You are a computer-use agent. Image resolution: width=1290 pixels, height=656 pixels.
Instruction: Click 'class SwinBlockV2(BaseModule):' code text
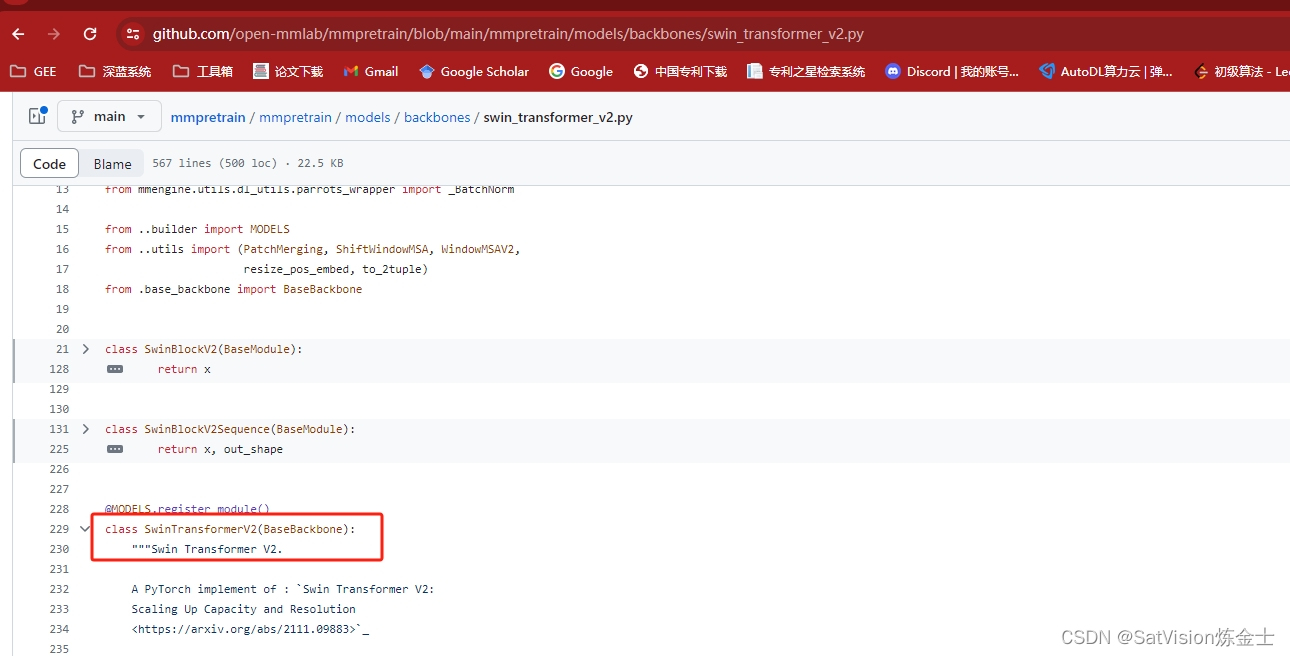[x=203, y=349]
